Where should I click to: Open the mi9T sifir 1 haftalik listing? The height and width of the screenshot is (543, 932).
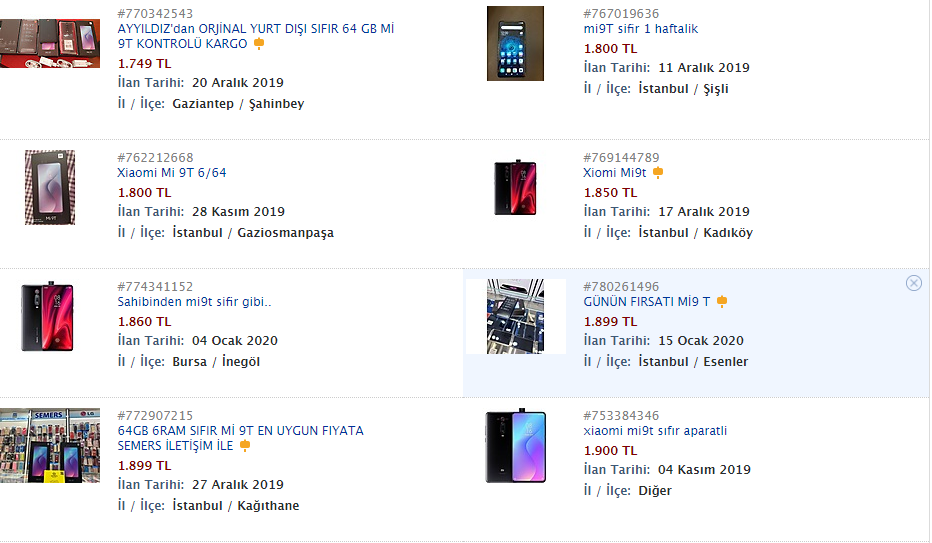pos(640,29)
